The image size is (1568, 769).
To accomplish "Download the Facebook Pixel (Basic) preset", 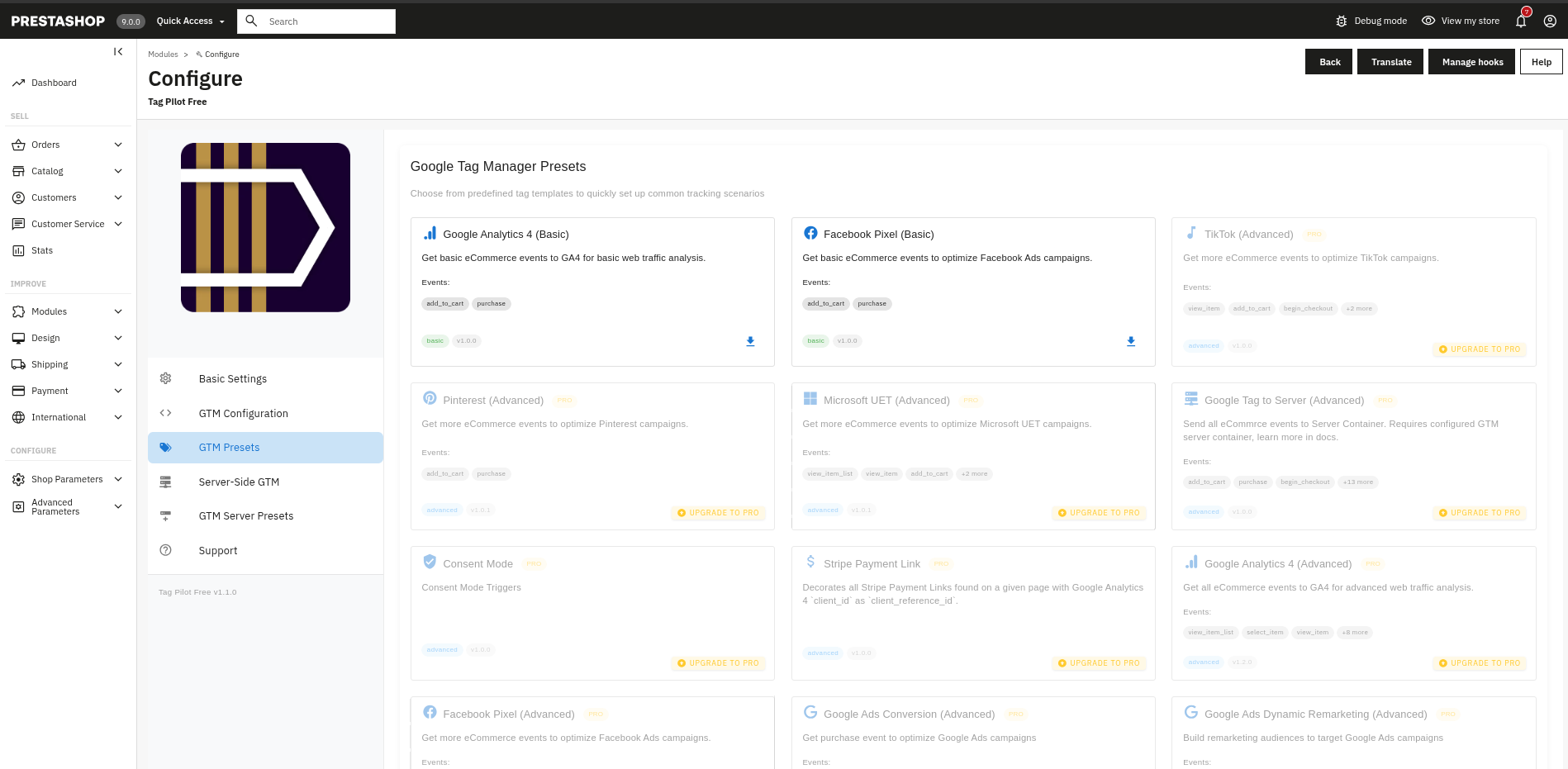I will [x=1130, y=341].
